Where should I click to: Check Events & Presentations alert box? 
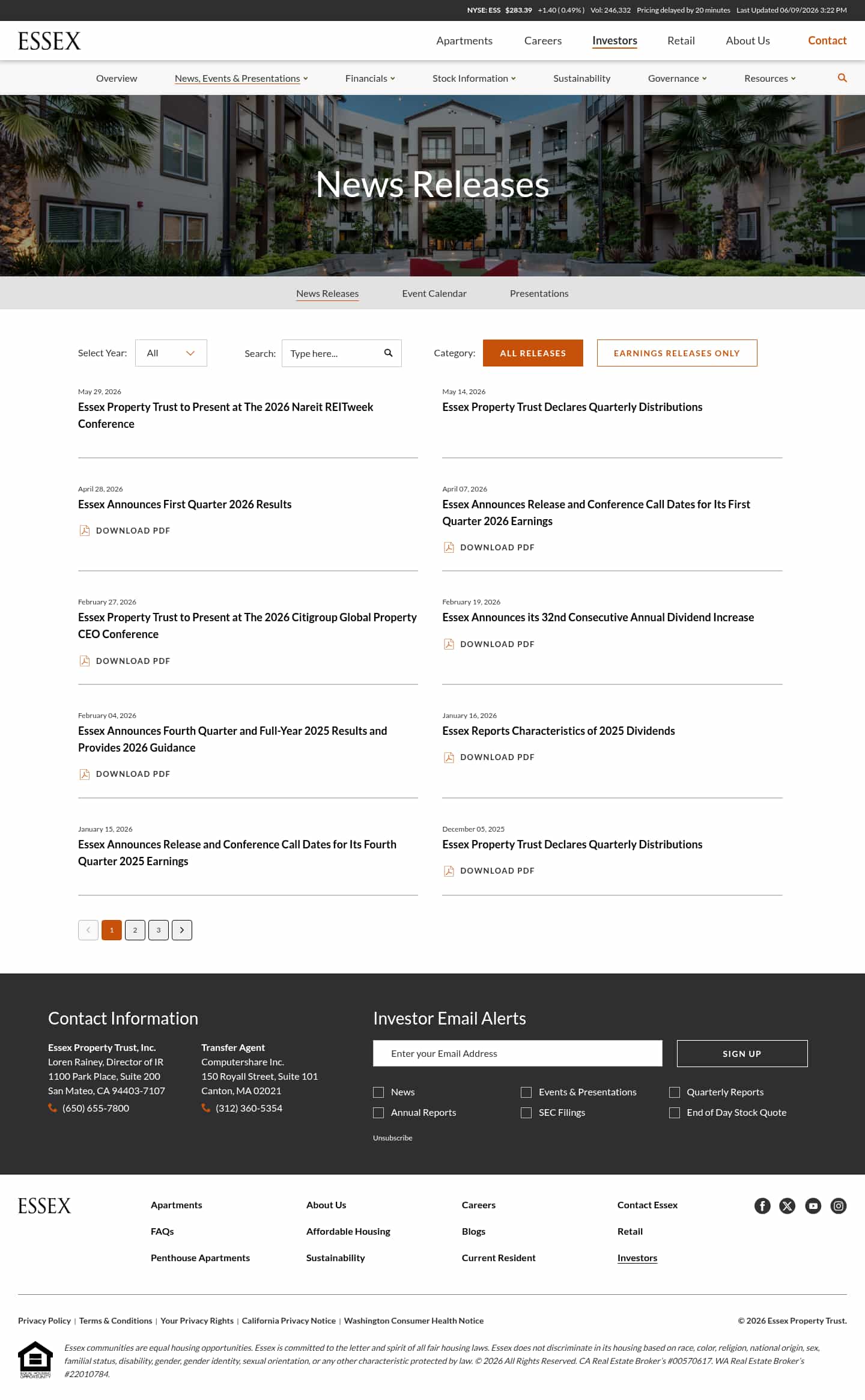(526, 1092)
